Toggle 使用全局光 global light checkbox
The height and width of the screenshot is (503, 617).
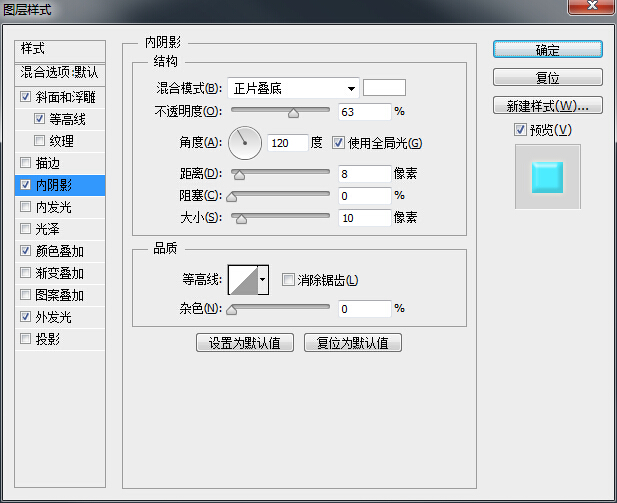coord(338,143)
